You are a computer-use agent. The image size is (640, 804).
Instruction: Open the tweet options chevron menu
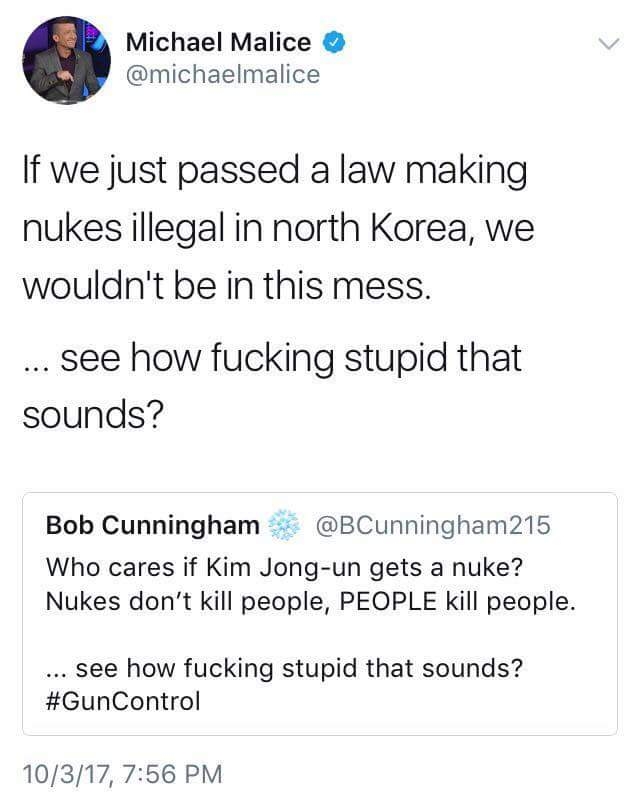(609, 43)
